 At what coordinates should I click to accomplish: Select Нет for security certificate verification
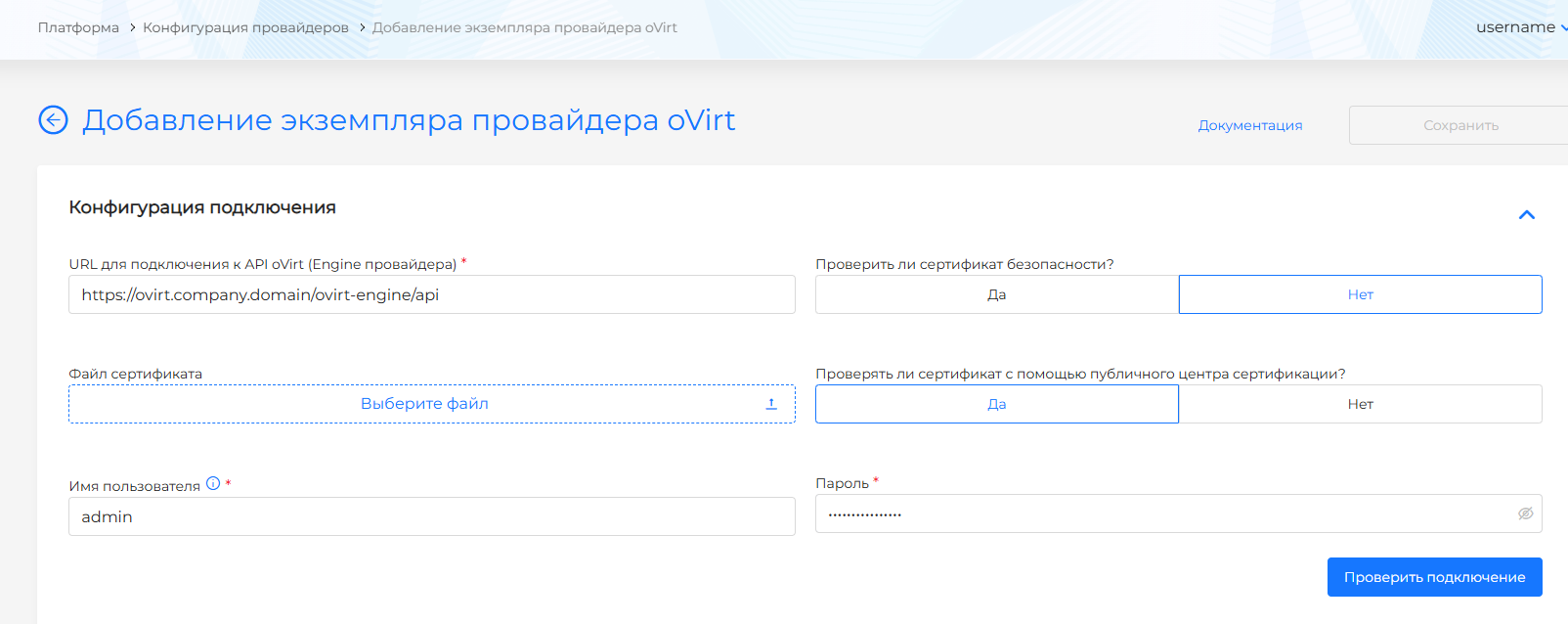[1360, 294]
